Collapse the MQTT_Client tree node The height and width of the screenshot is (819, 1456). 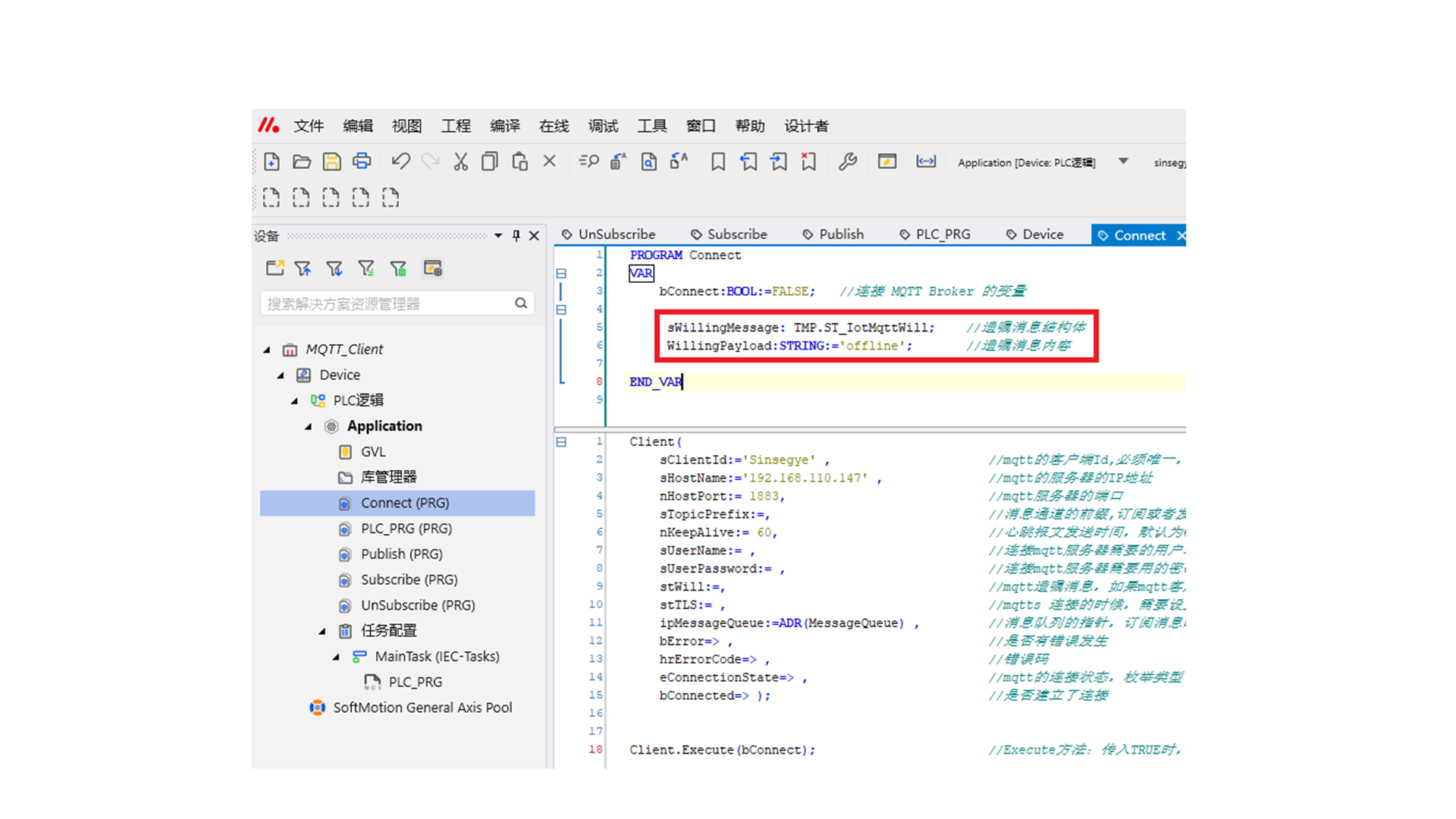pos(267,350)
